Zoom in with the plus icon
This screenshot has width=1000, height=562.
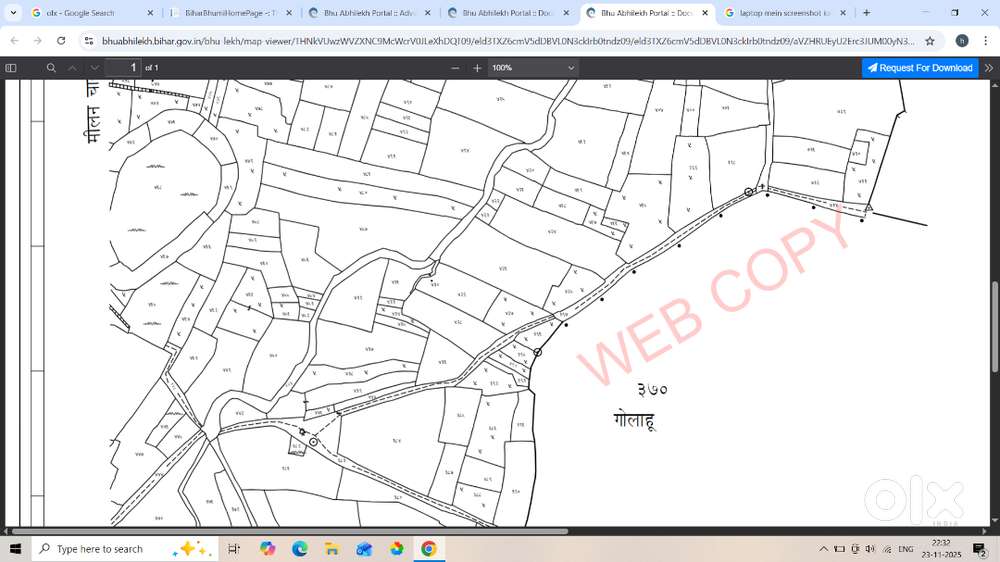click(x=477, y=67)
